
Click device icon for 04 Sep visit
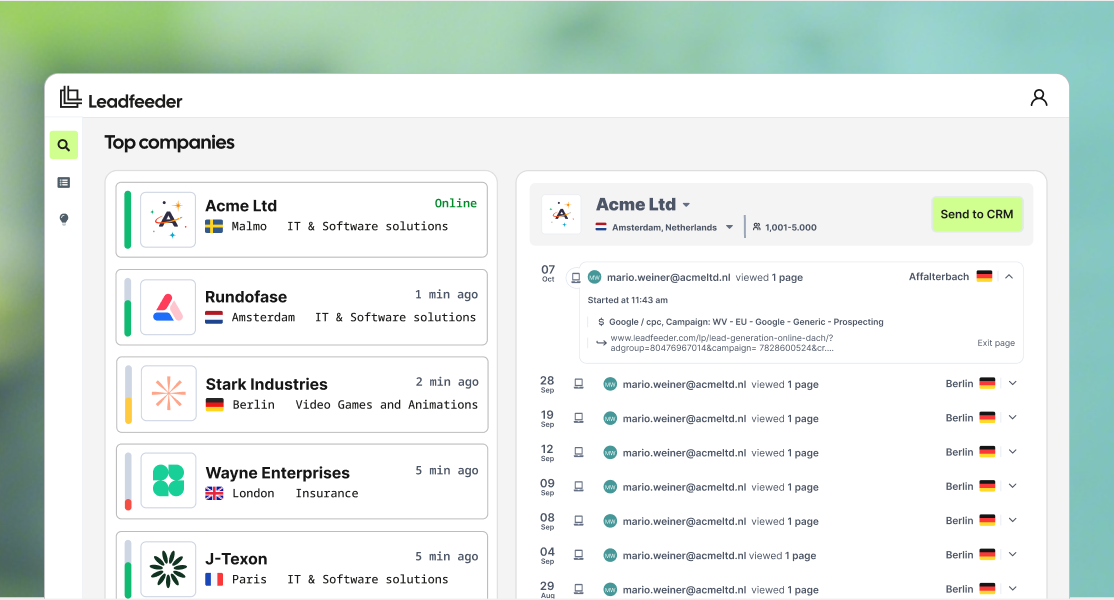tap(578, 555)
